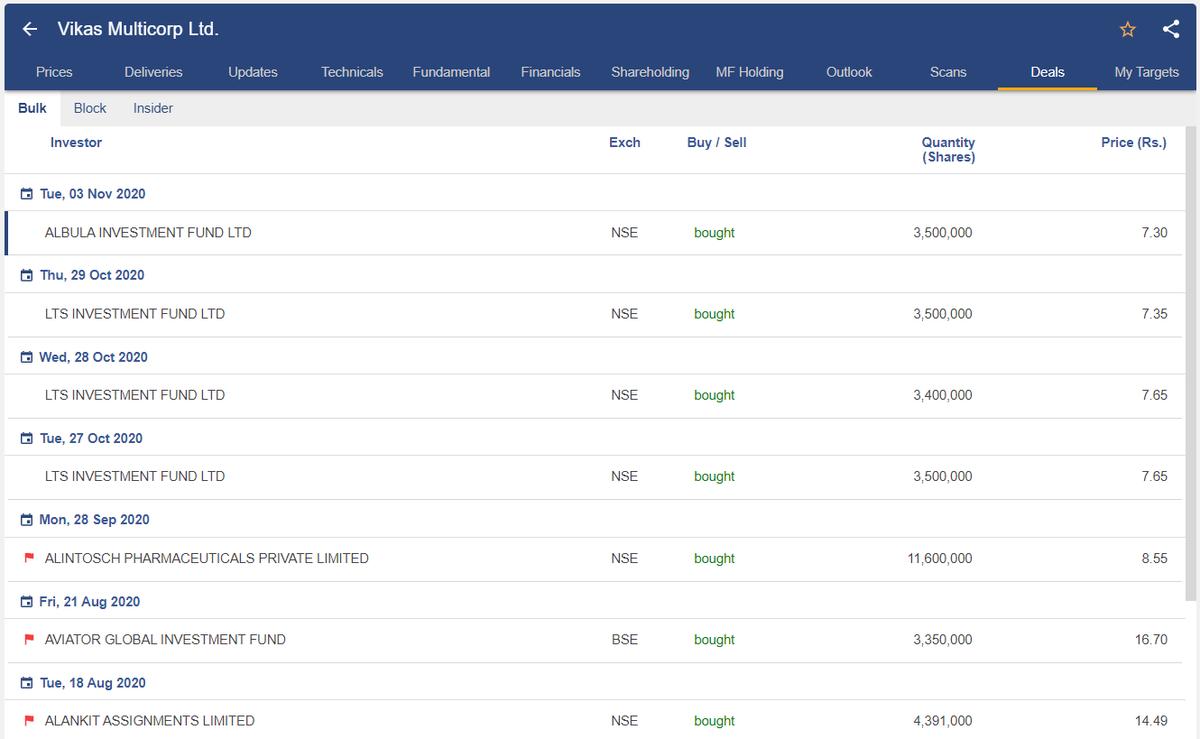
Task: Open AVIATOR GLOBAL INVESTMENT FUND investor
Action: 165,639
